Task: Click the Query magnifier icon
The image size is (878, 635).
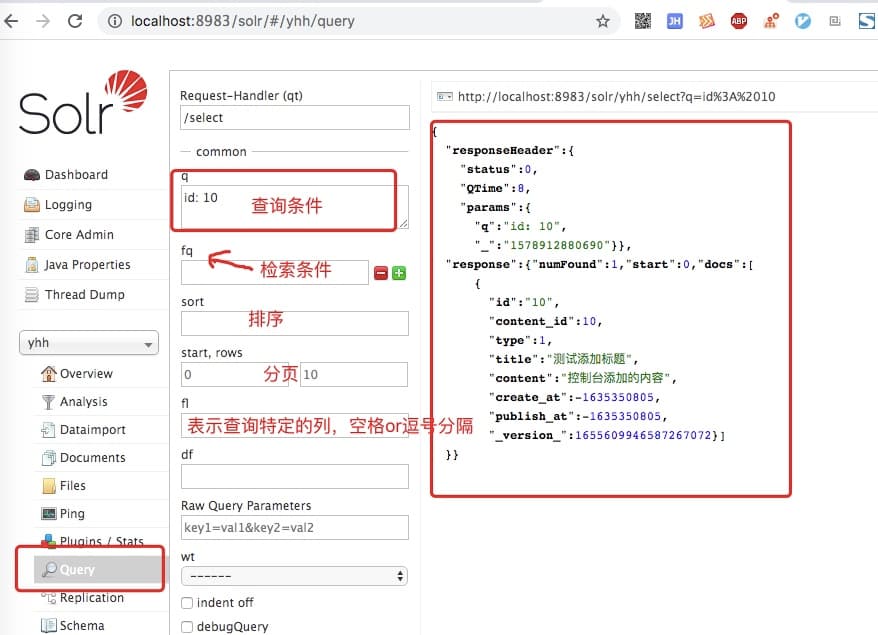Action: pos(49,569)
